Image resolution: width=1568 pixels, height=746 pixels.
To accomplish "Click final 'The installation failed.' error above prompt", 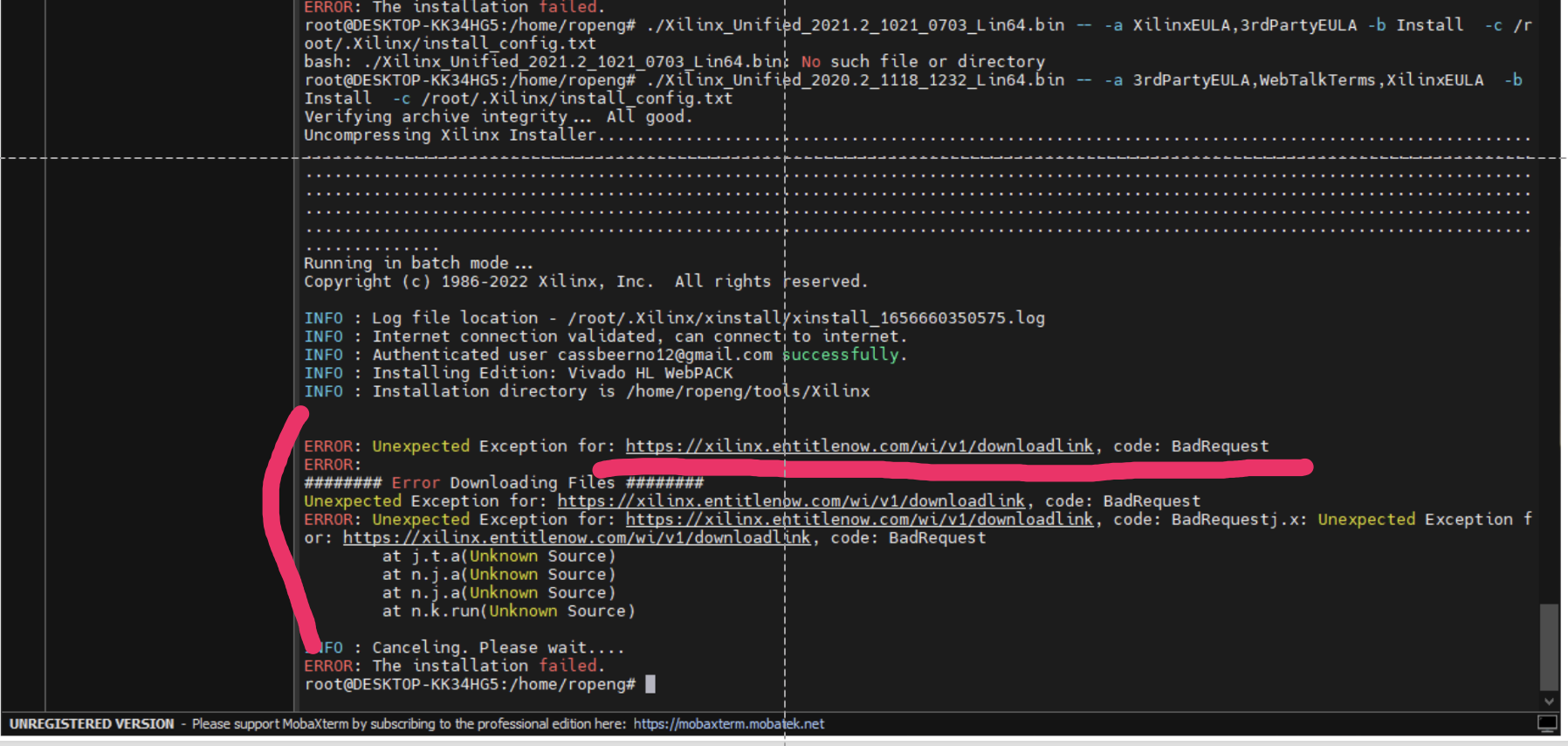I will 454,666.
